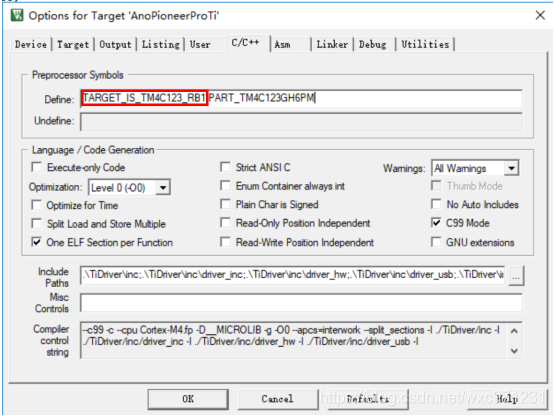Click the Help button

coord(507,399)
